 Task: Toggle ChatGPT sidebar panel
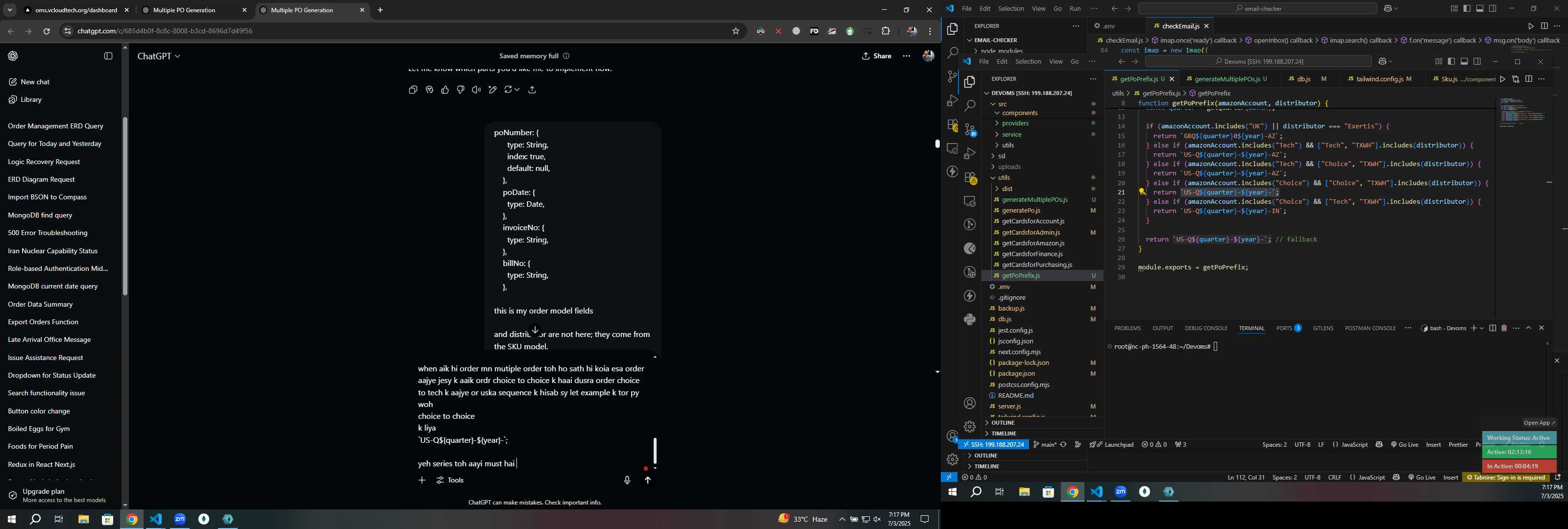click(x=108, y=56)
